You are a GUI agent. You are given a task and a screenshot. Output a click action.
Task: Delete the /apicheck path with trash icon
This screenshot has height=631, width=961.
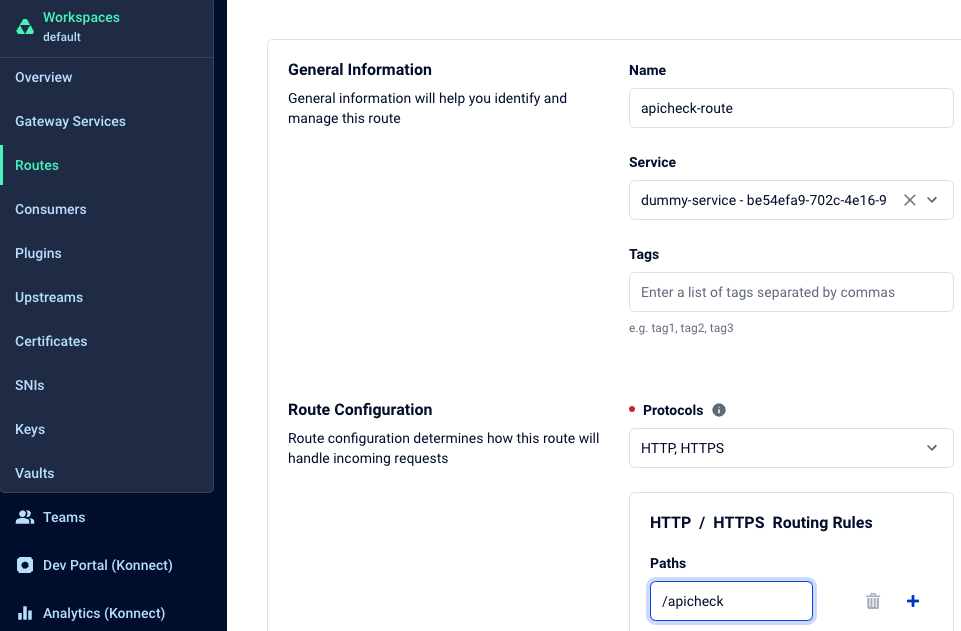click(873, 601)
